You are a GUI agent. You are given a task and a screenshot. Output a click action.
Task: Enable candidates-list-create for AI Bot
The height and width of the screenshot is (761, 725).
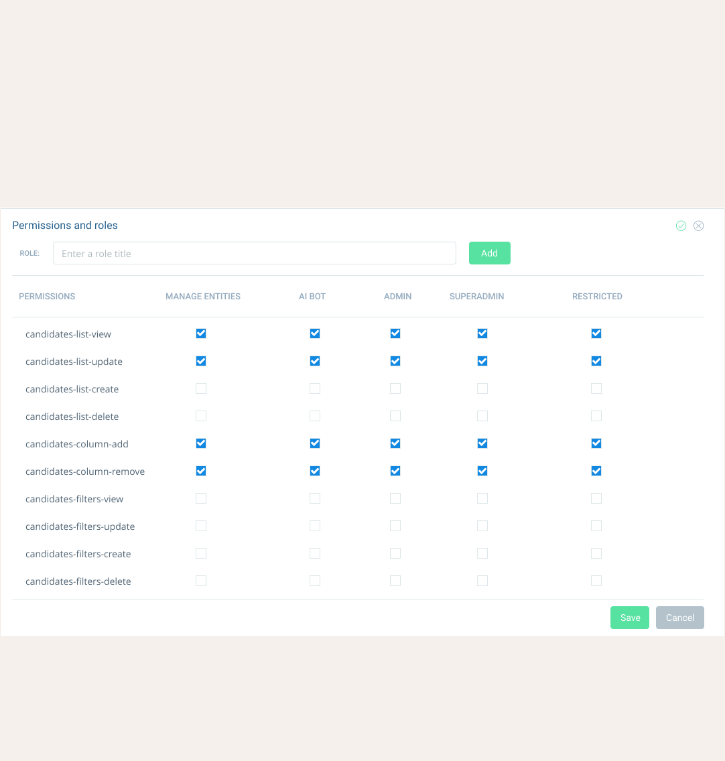pos(314,388)
